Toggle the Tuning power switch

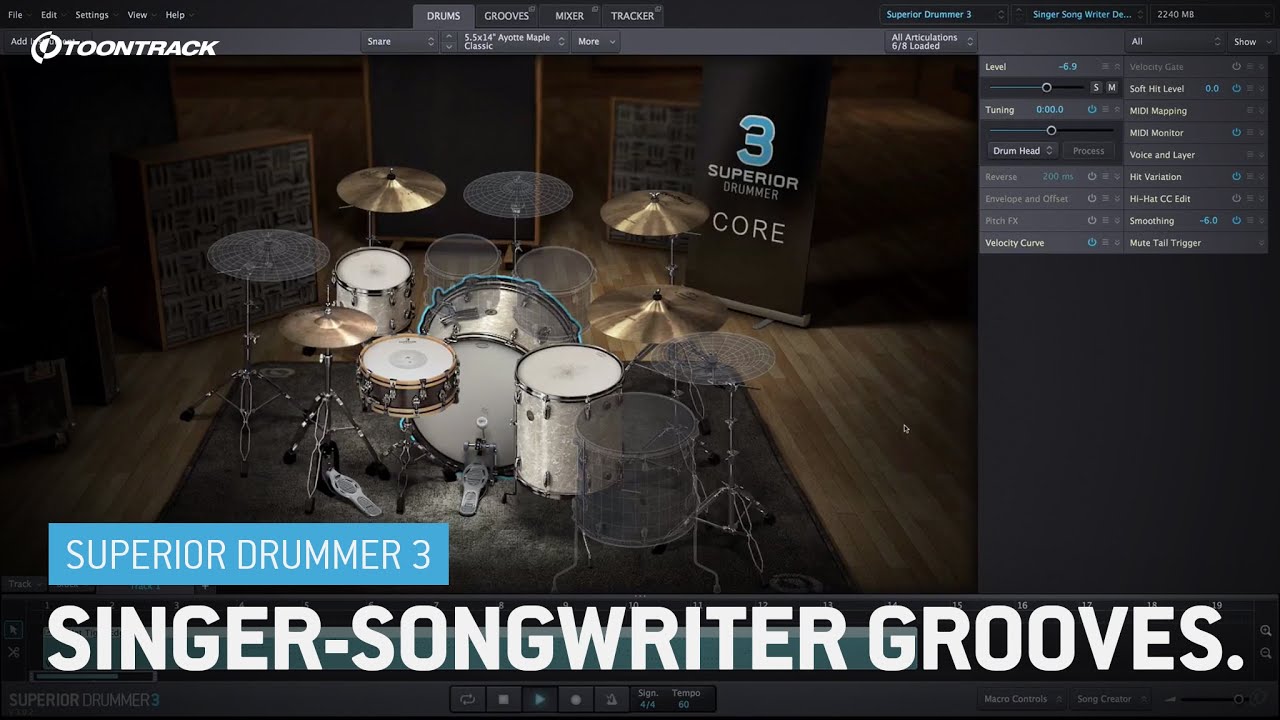[1092, 110]
